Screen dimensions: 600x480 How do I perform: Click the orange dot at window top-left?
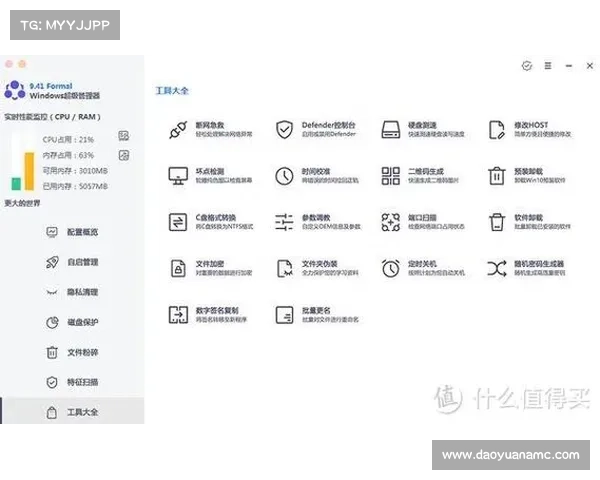point(22,64)
